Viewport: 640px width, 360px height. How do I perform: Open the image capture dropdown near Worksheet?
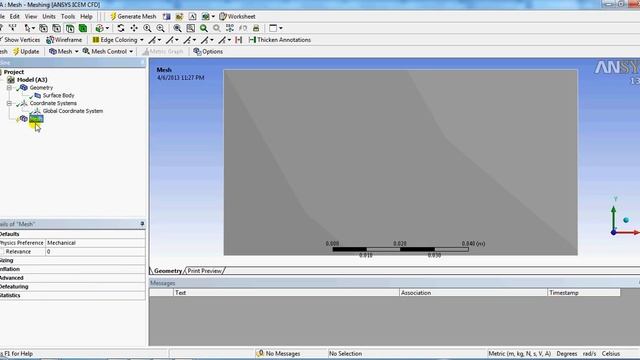(x=213, y=17)
